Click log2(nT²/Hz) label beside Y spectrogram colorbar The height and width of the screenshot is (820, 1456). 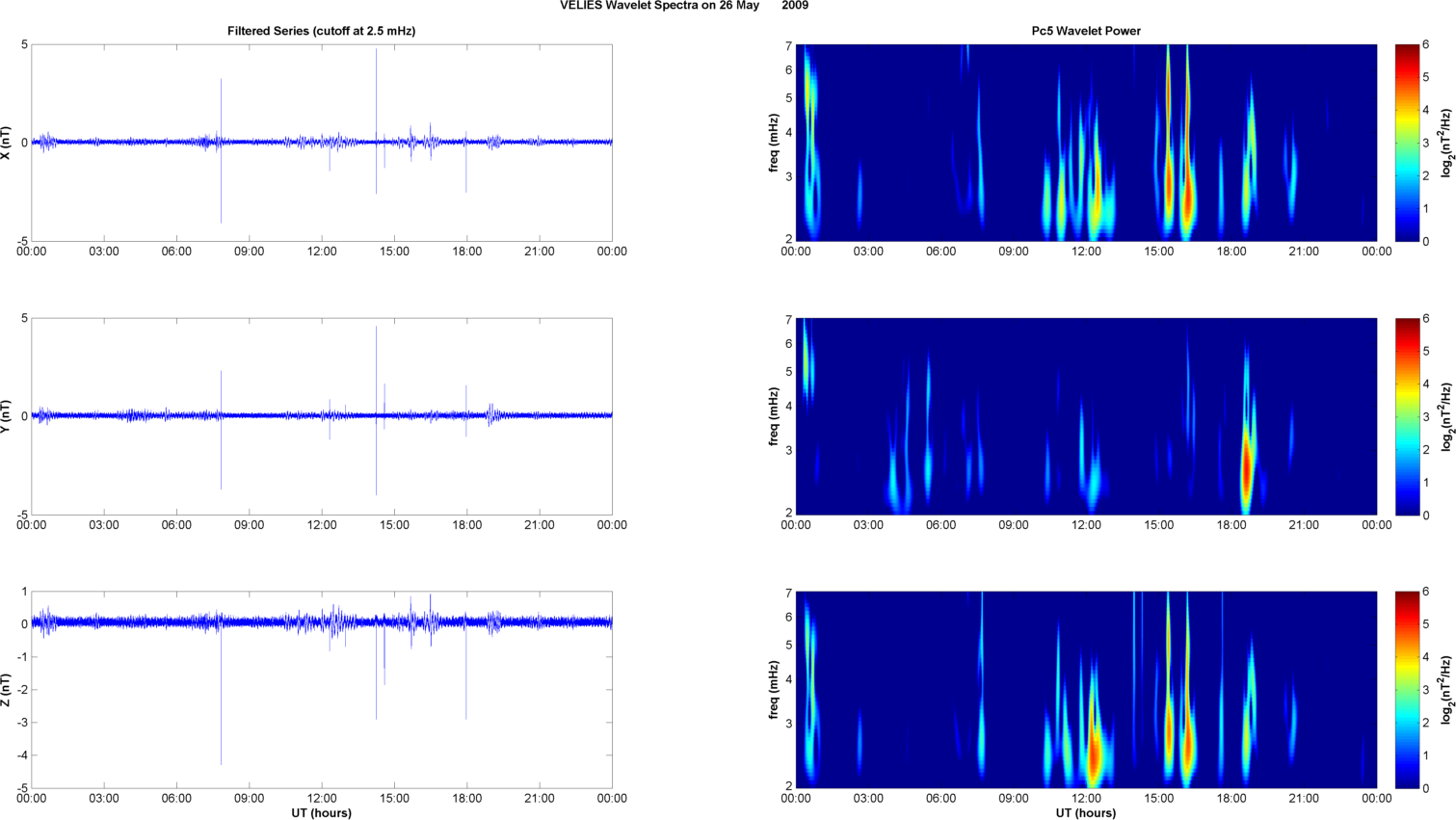pyautogui.click(x=1446, y=416)
